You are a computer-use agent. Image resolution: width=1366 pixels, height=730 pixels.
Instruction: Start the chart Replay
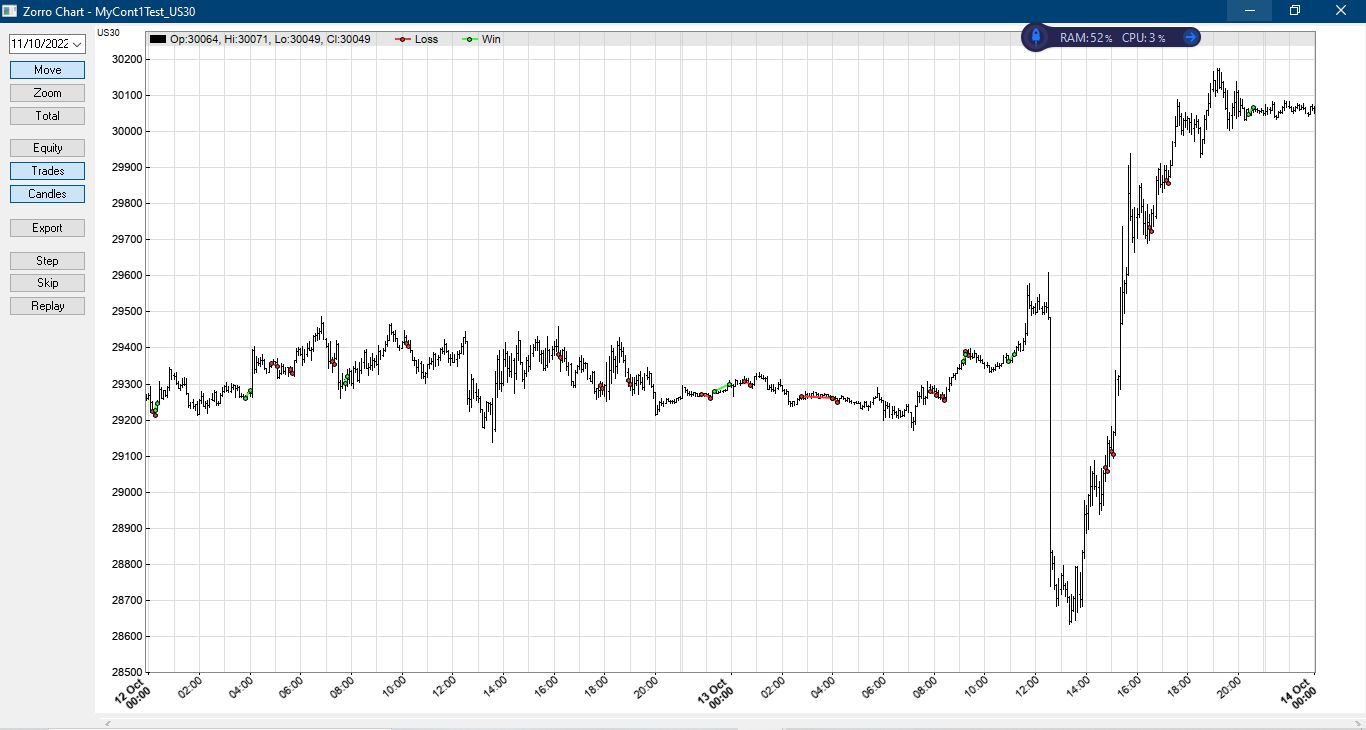pos(47,306)
